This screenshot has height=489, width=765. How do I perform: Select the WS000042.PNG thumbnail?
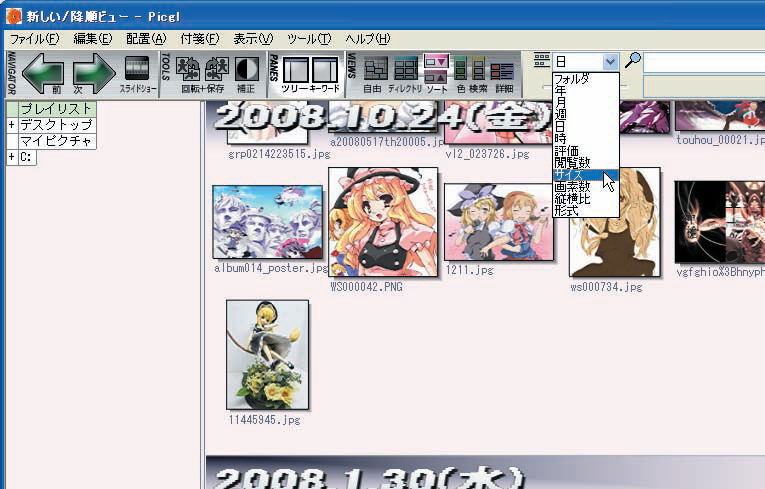383,222
